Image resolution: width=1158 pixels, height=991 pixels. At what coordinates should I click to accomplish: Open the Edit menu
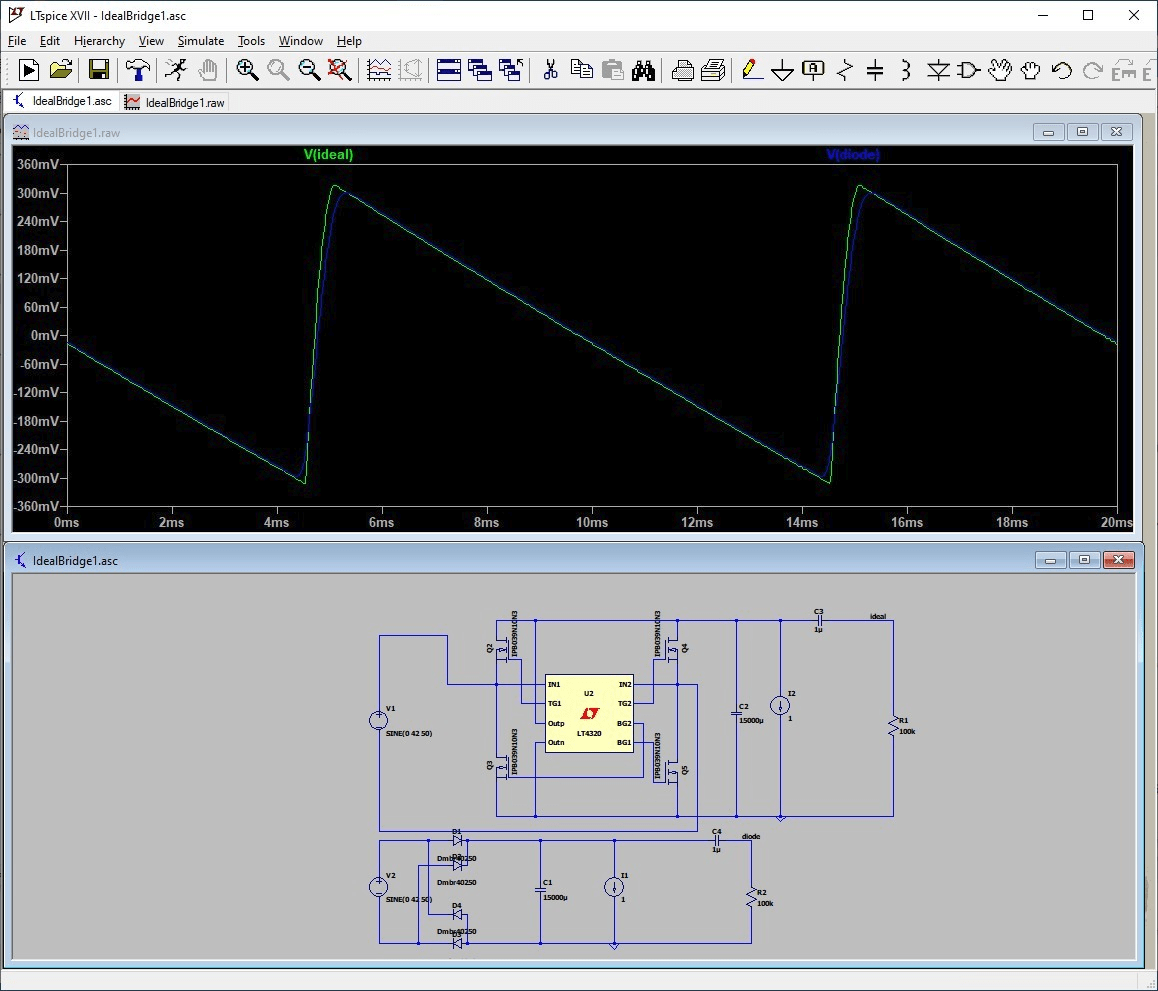pyautogui.click(x=49, y=41)
